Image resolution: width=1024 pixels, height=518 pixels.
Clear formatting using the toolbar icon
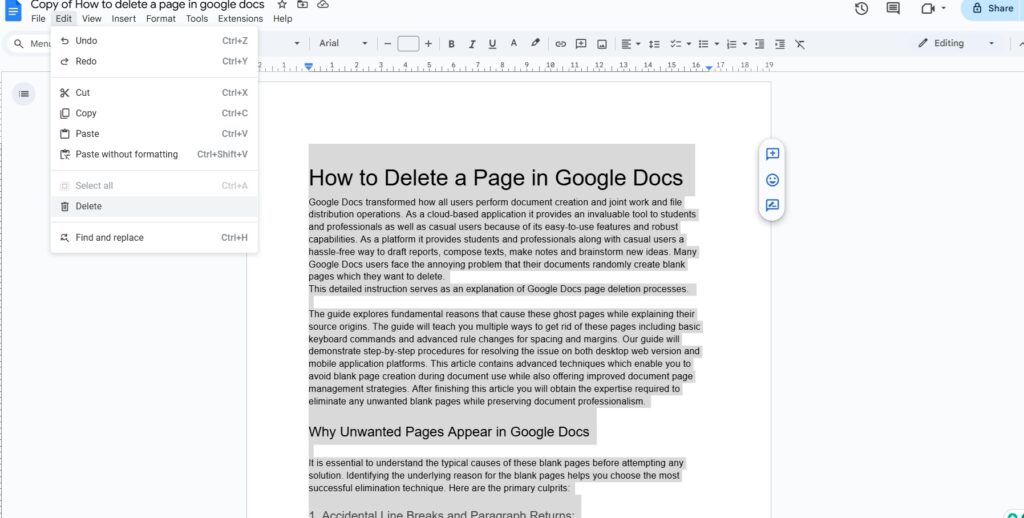(x=800, y=44)
